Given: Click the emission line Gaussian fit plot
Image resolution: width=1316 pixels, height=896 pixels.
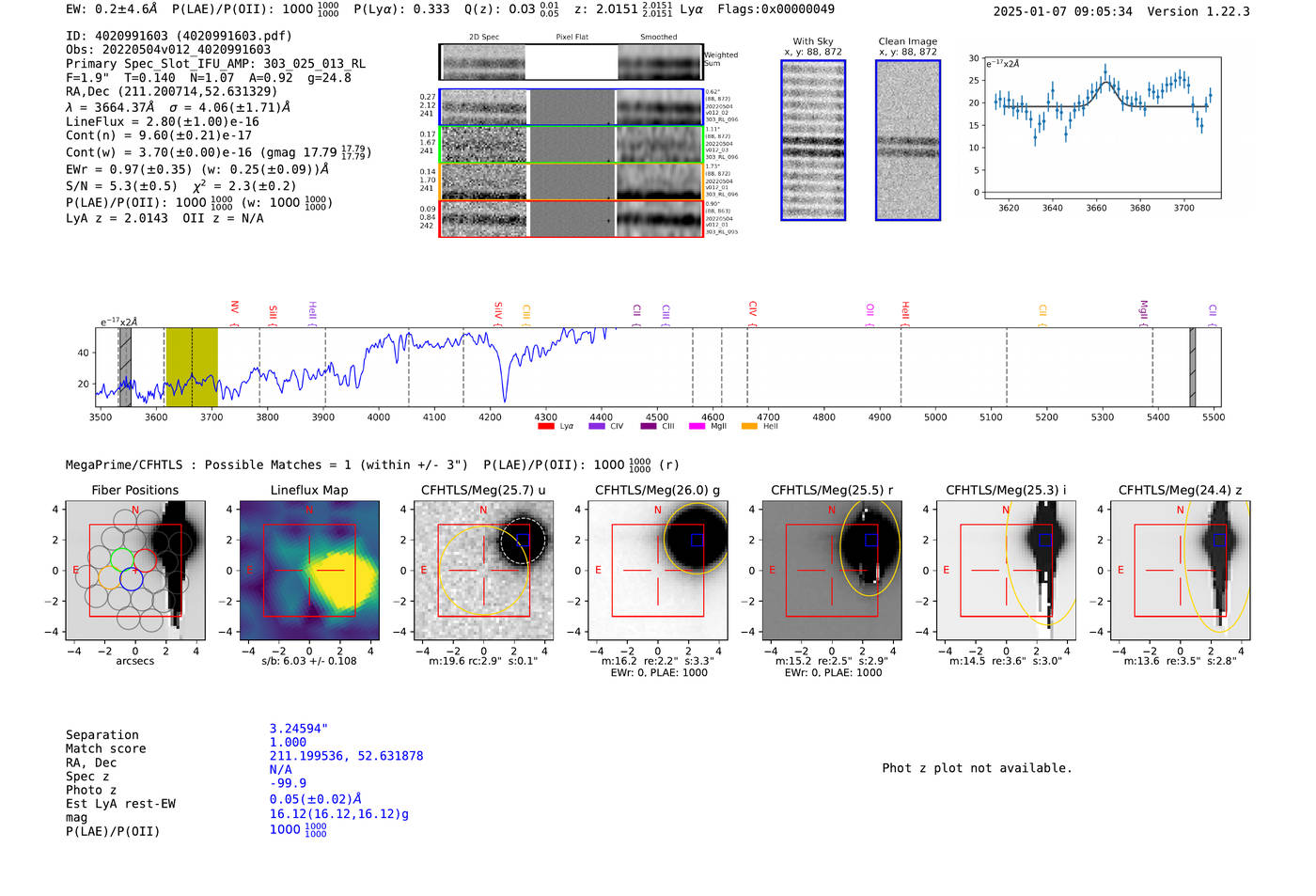Looking at the screenshot, I should [x=1102, y=128].
